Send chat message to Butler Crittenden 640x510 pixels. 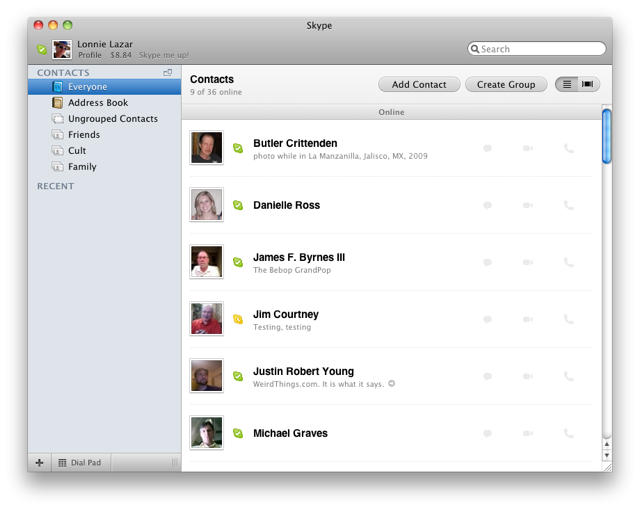pyautogui.click(x=487, y=148)
